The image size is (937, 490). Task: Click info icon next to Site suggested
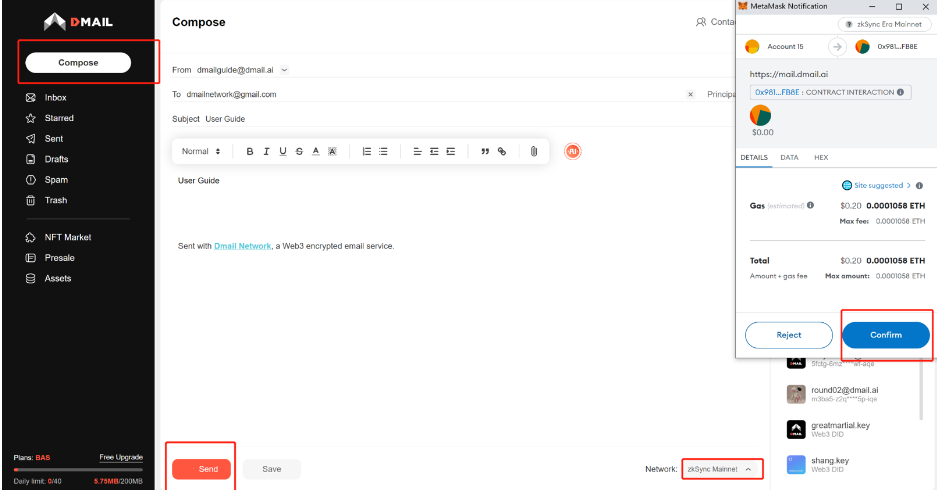tap(920, 186)
